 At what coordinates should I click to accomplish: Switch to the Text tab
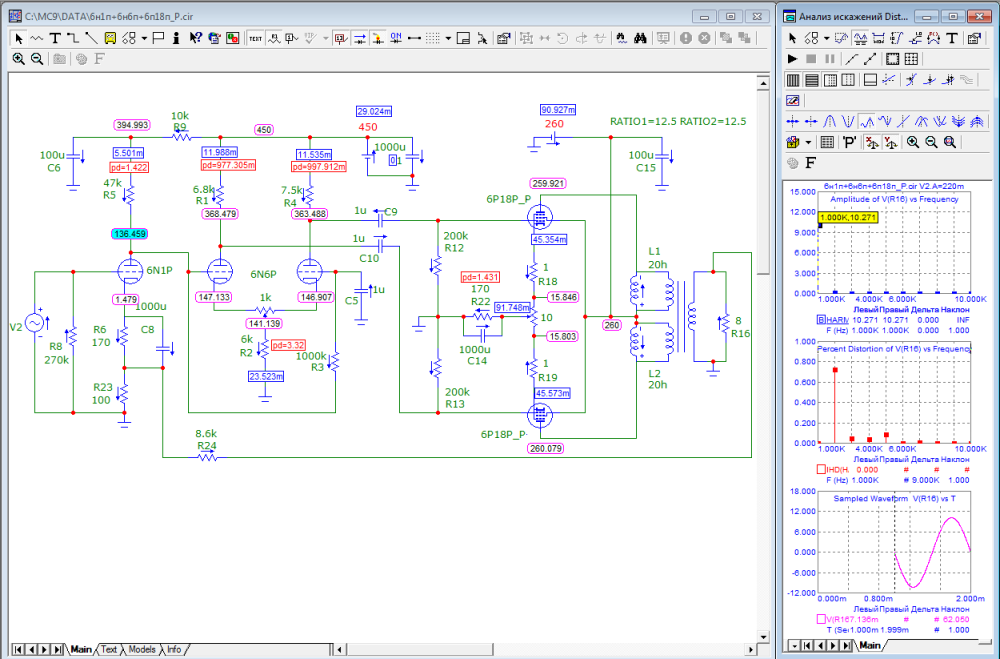point(109,649)
